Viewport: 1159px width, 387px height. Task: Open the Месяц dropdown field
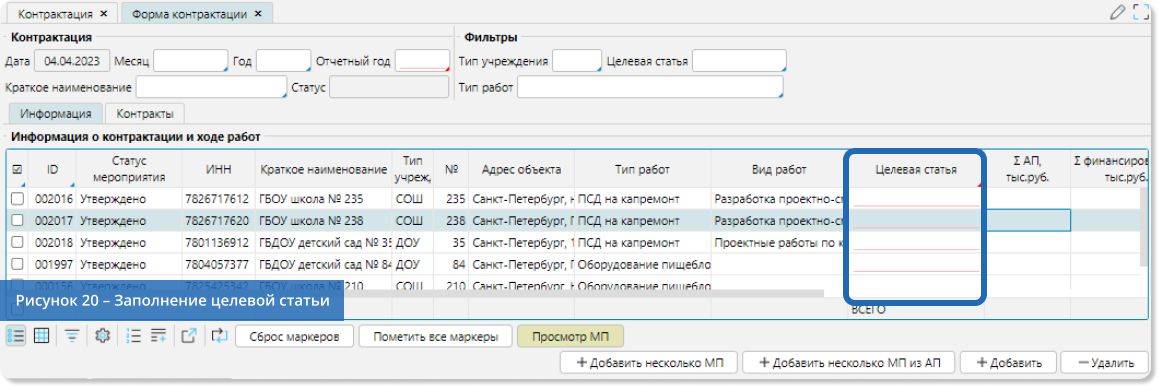point(191,61)
